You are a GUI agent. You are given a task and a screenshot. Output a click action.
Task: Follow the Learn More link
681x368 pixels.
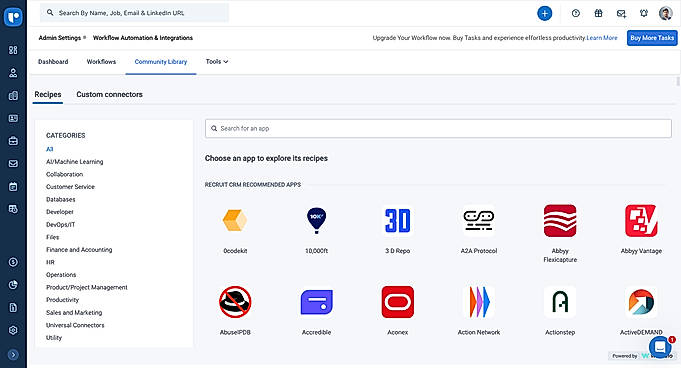pyautogui.click(x=602, y=38)
